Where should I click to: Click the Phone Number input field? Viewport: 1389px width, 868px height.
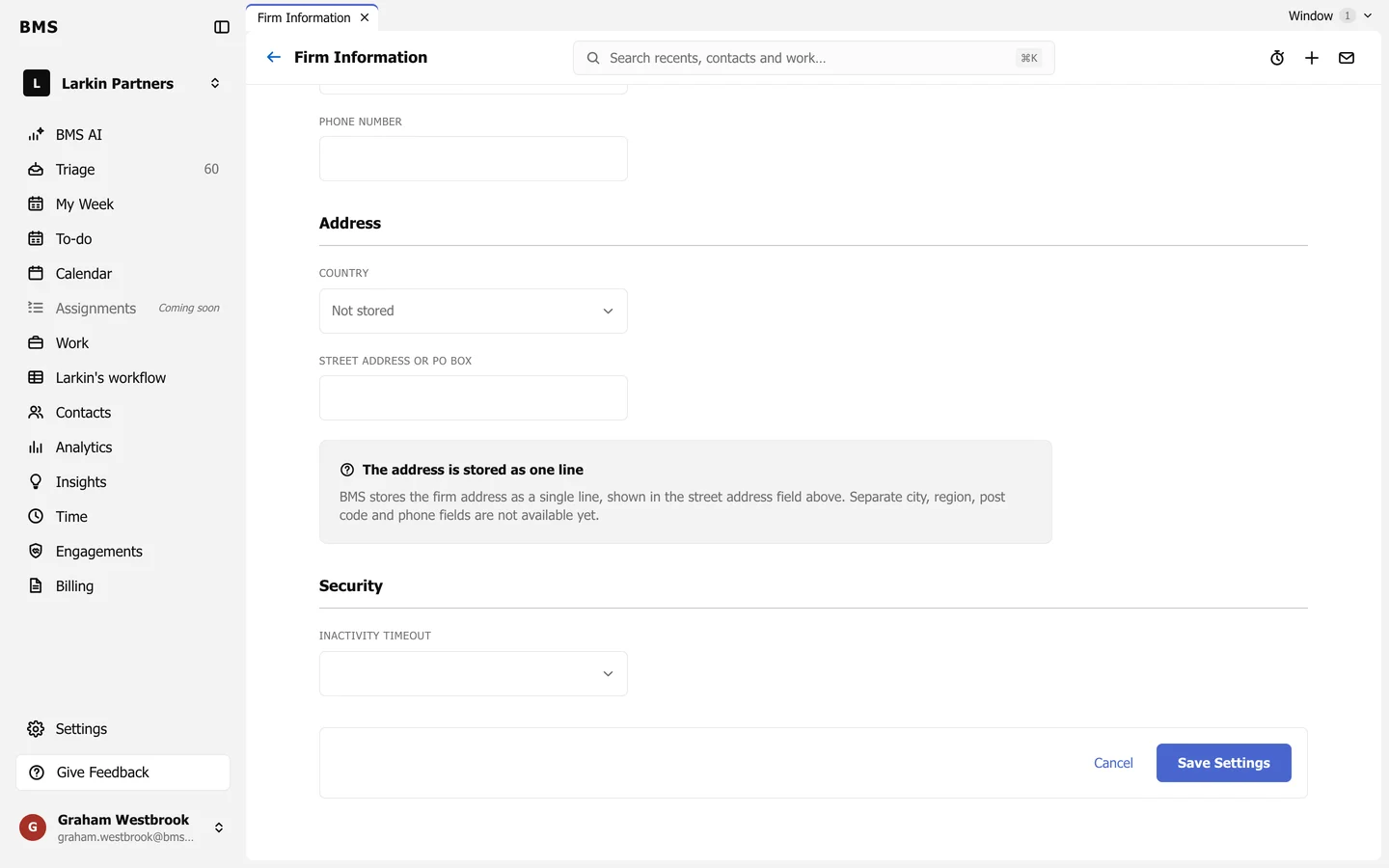[474, 158]
